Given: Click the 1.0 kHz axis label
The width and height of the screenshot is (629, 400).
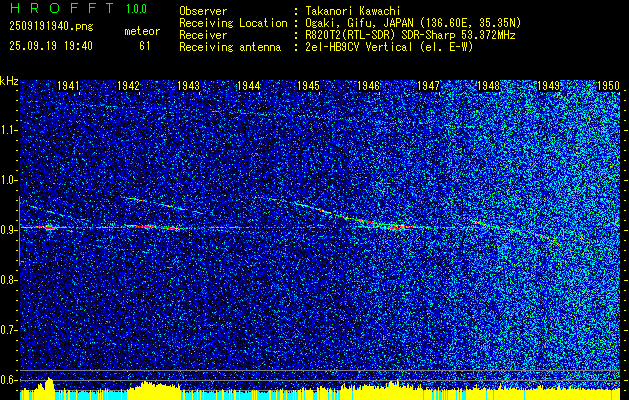Looking at the screenshot, I should tap(8, 180).
